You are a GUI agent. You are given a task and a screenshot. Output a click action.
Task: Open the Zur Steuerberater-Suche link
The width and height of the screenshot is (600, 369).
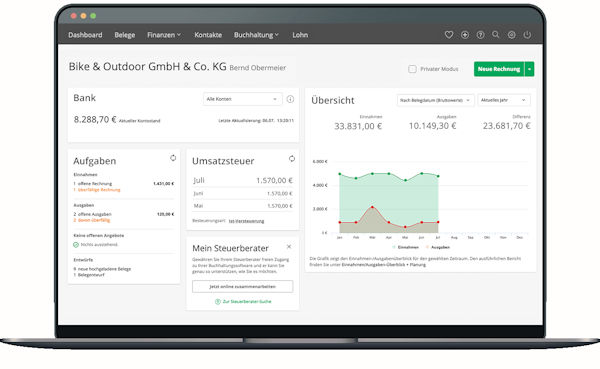(x=247, y=302)
